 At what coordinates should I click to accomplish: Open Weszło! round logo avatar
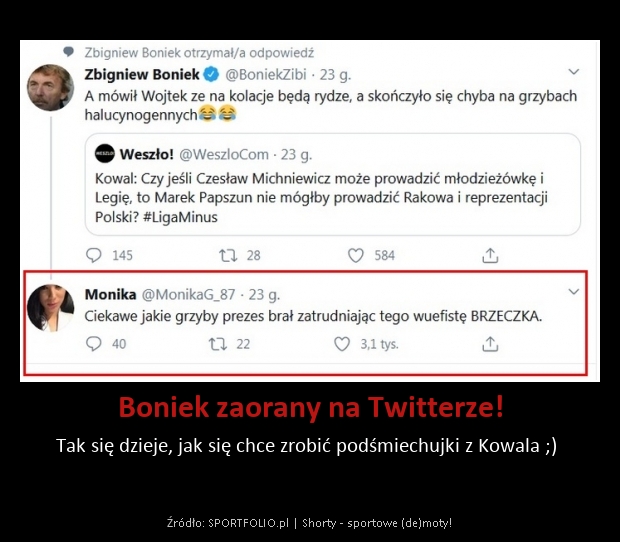[x=105, y=154]
